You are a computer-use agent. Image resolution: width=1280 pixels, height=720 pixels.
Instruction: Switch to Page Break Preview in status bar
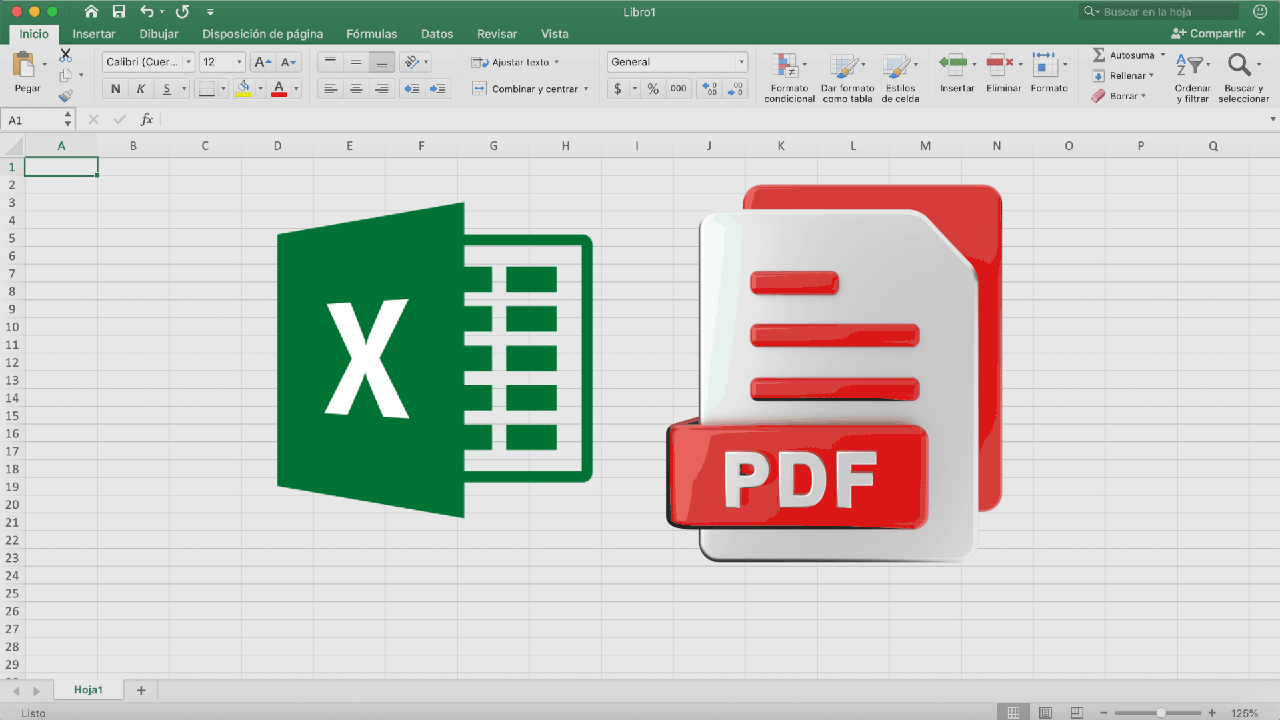point(1077,713)
